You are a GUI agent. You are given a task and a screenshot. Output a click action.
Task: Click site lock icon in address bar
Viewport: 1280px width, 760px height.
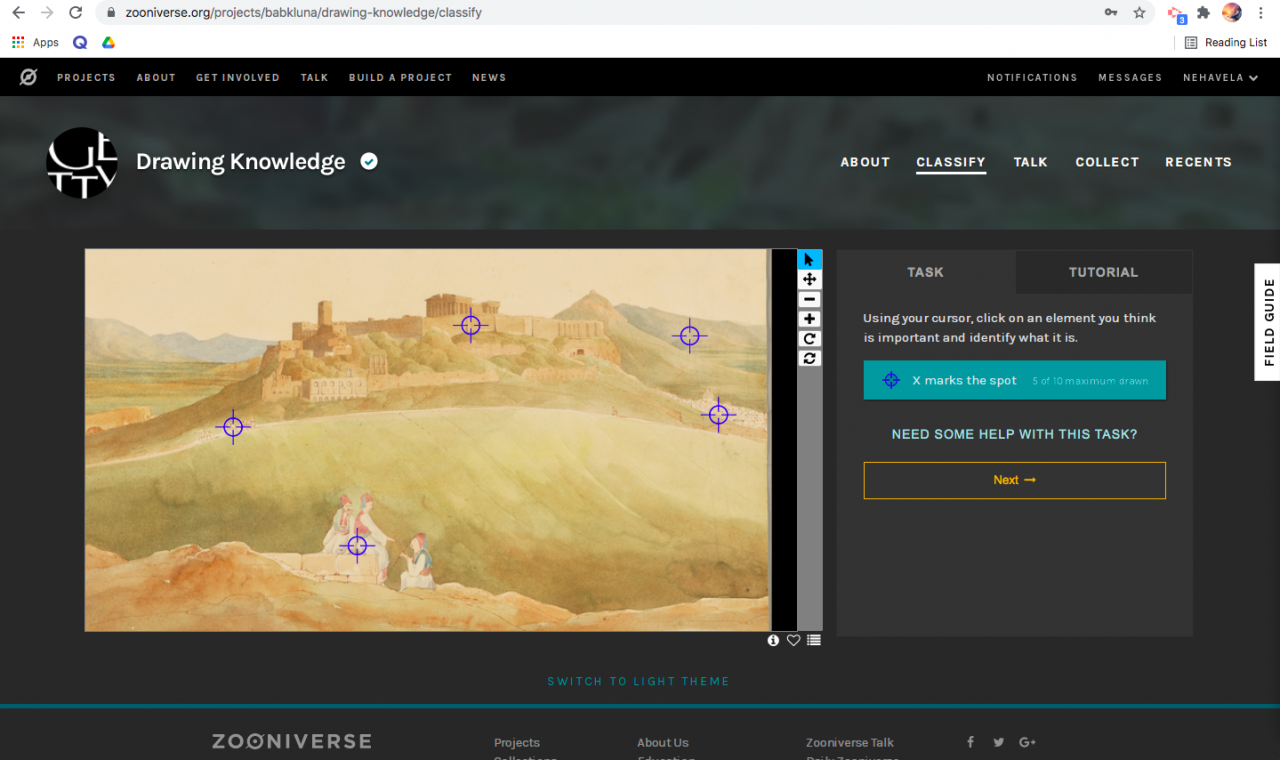point(111,13)
